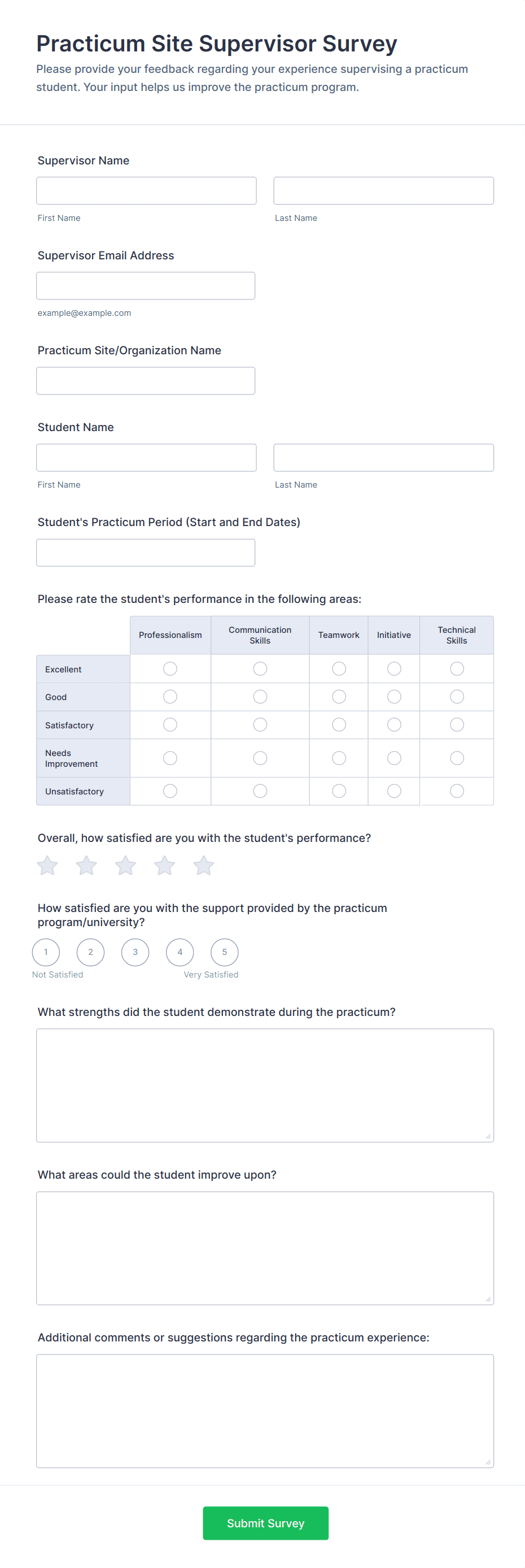Pick rating 3 for university support

pos(135,952)
